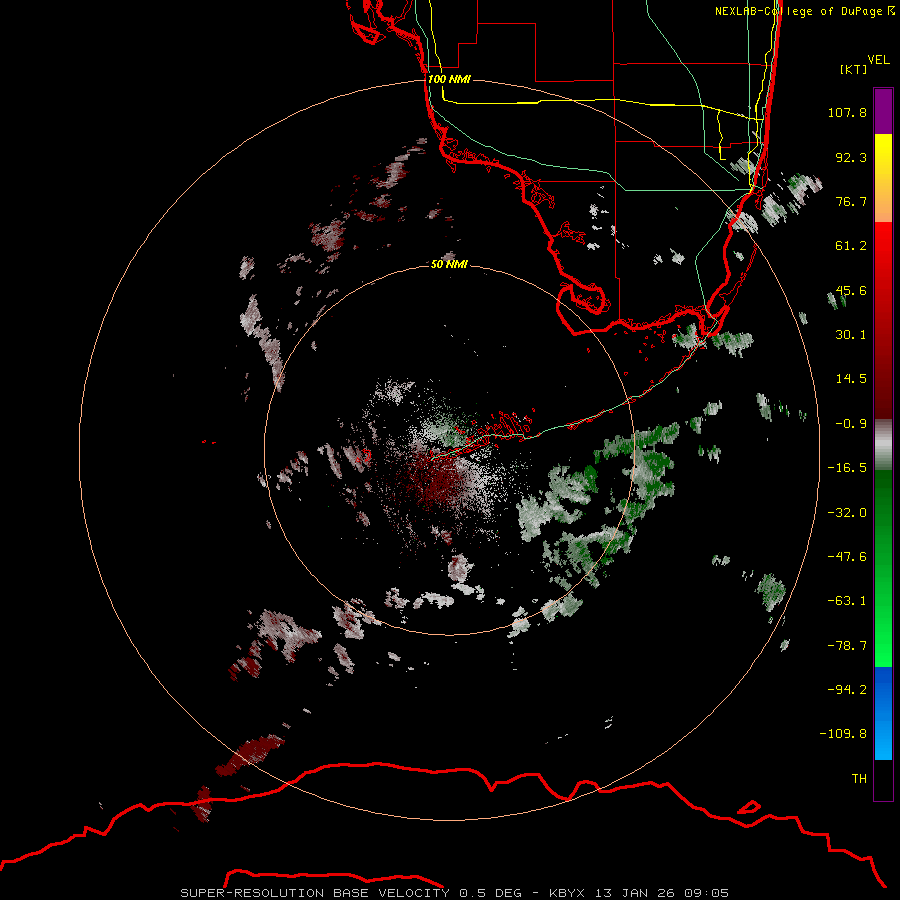Viewport: 900px width, 900px height.
Task: Click the purple segment of color bar
Action: tap(883, 111)
